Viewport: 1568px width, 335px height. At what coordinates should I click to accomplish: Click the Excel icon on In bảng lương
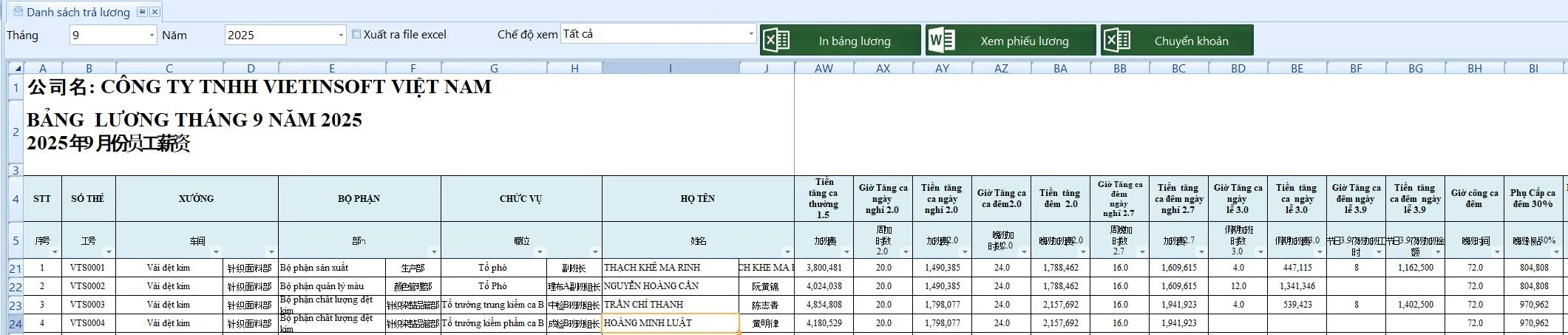coord(776,40)
